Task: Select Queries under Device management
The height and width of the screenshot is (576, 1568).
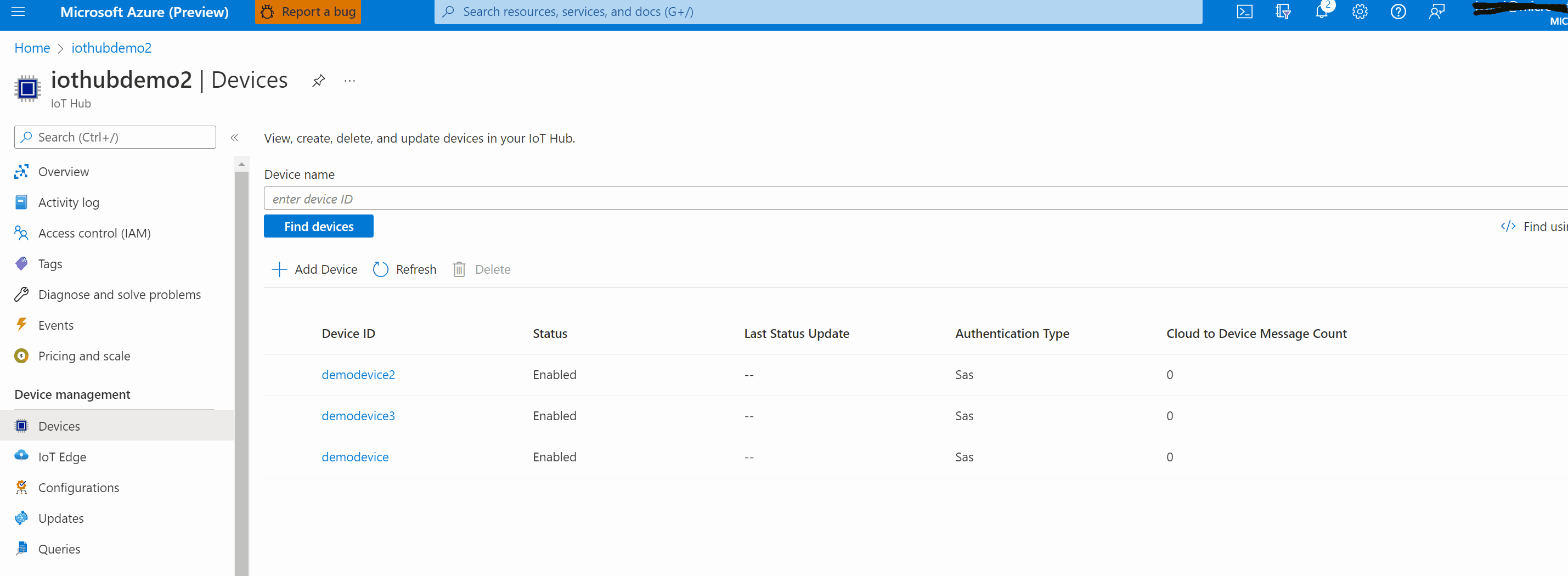Action: 59,548
